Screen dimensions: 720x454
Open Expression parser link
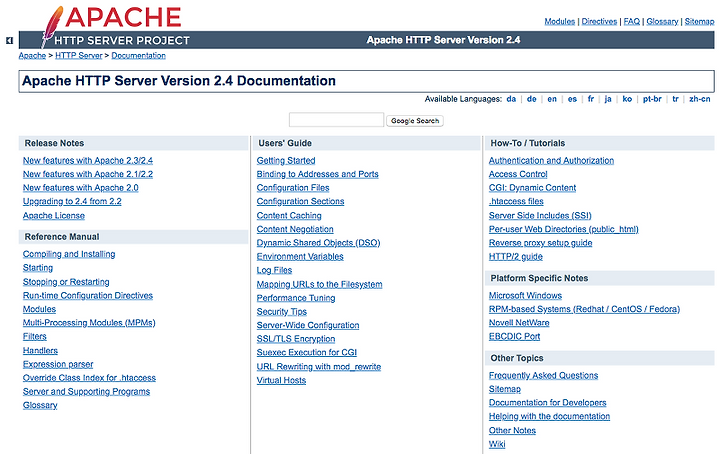(x=58, y=364)
